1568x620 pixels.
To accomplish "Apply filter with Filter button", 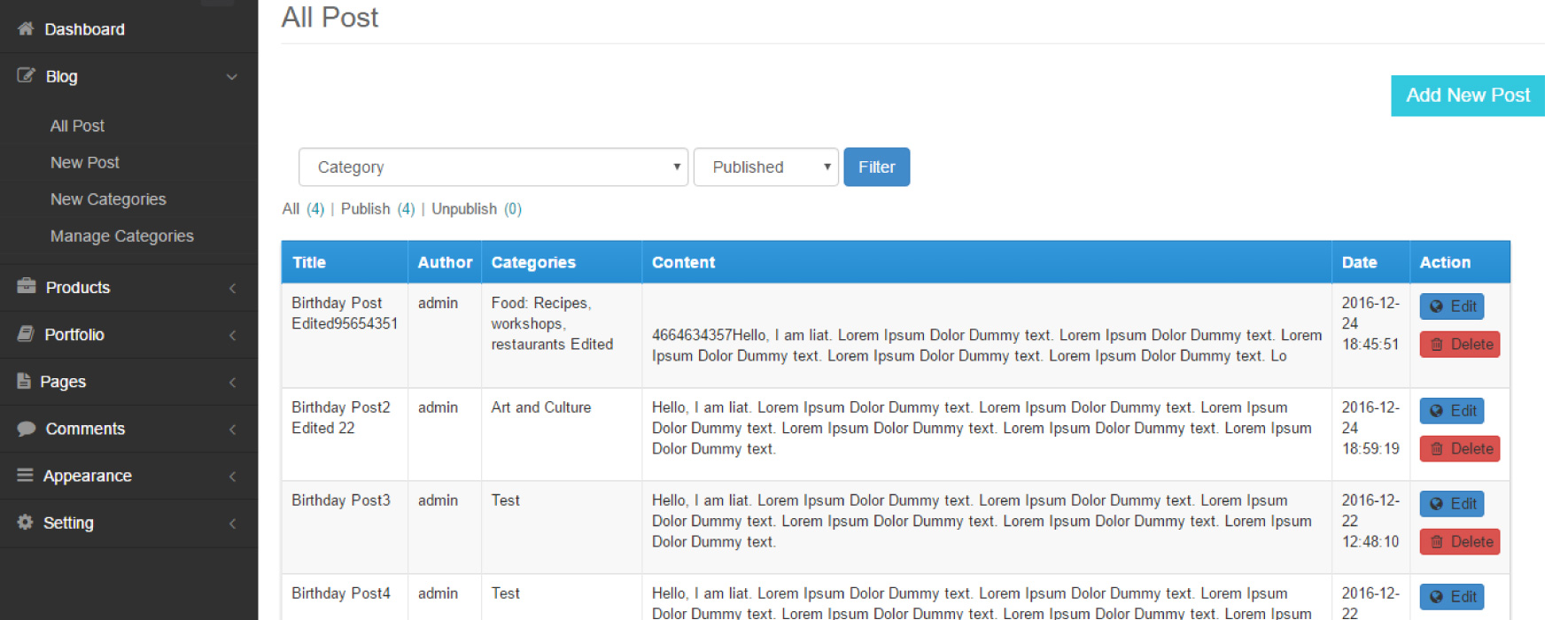I will pyautogui.click(x=877, y=167).
